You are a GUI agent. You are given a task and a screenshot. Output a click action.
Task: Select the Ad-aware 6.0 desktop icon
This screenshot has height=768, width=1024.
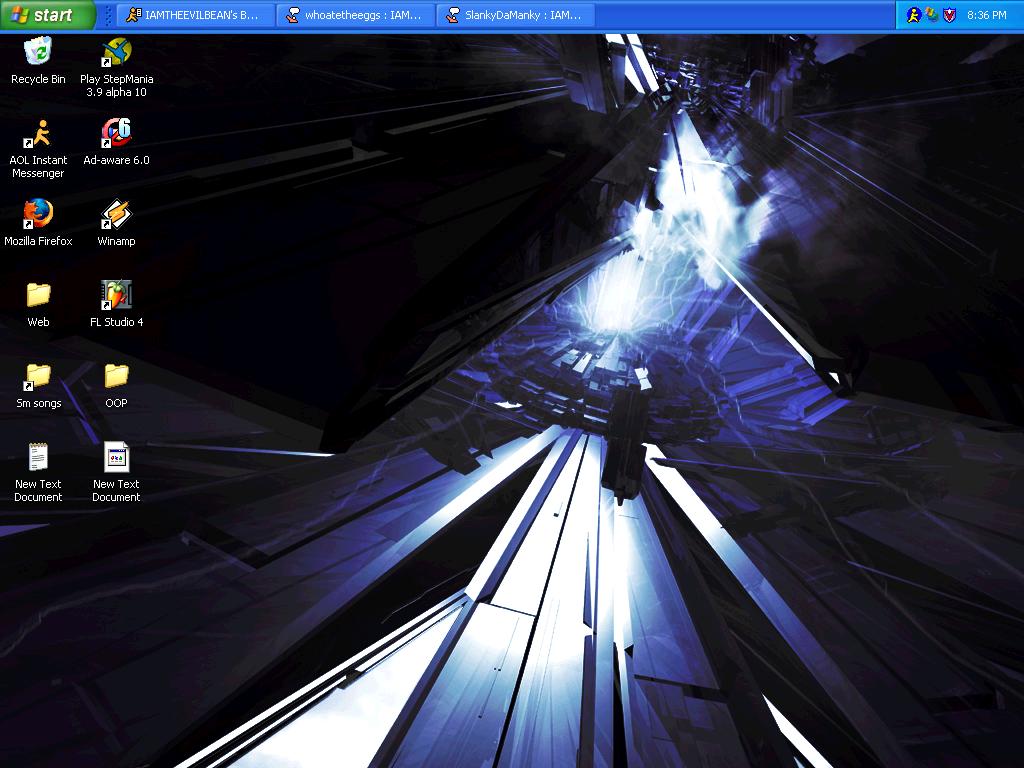click(116, 142)
